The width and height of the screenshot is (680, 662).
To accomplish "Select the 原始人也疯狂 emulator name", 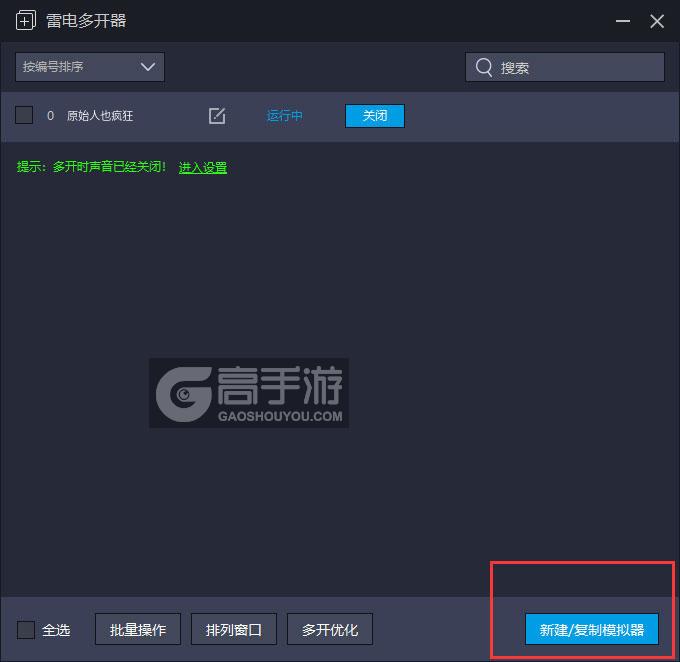I will click(x=100, y=116).
